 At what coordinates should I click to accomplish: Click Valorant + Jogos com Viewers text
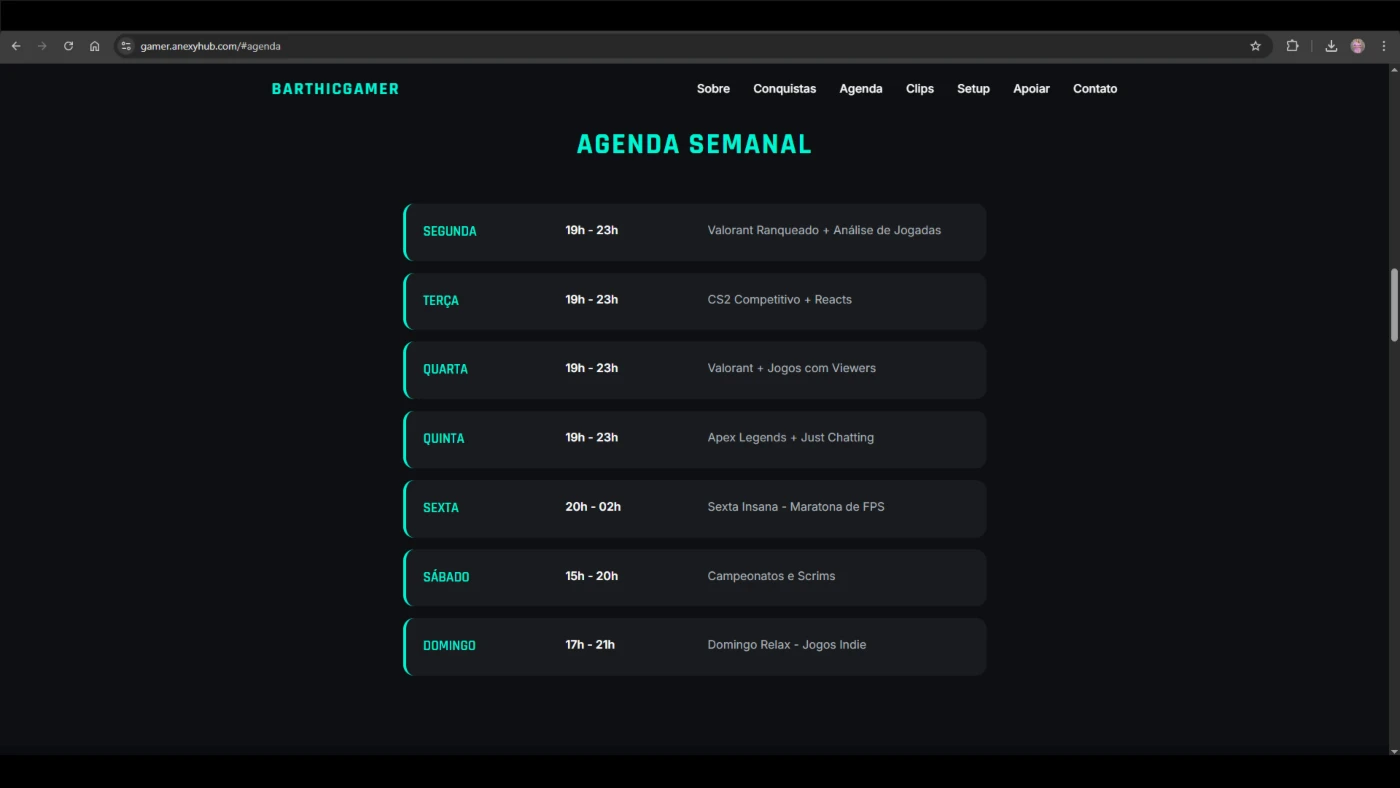[792, 368]
